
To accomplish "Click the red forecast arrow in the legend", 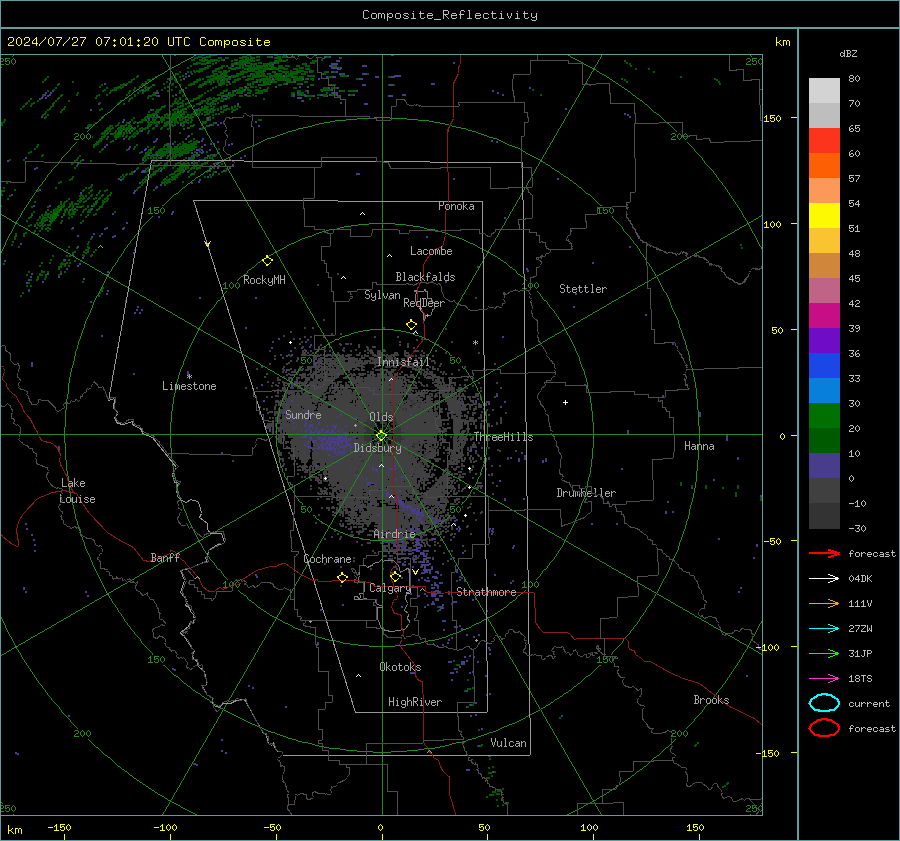I will 824,553.
